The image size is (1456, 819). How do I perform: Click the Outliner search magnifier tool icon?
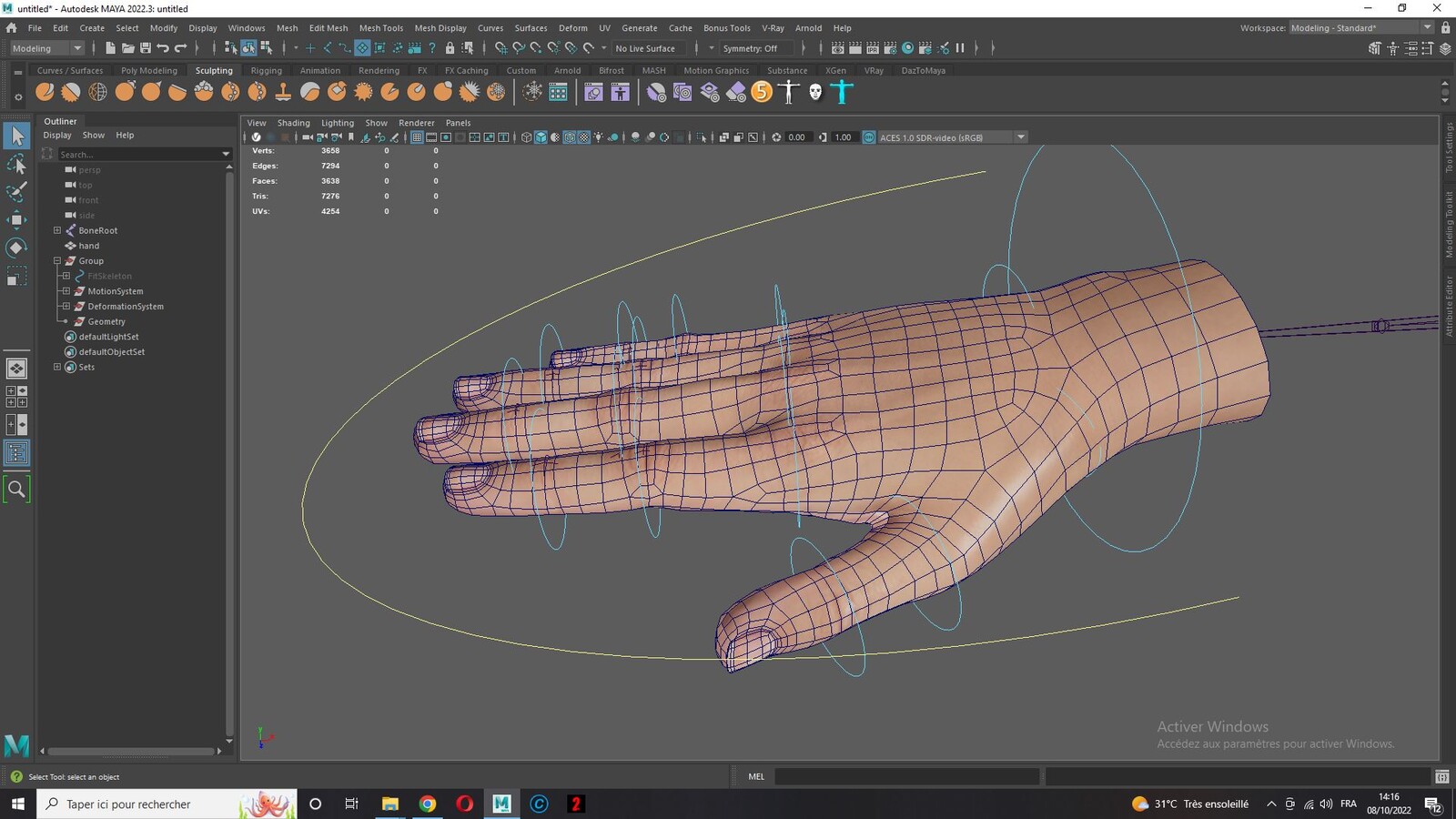(16, 490)
